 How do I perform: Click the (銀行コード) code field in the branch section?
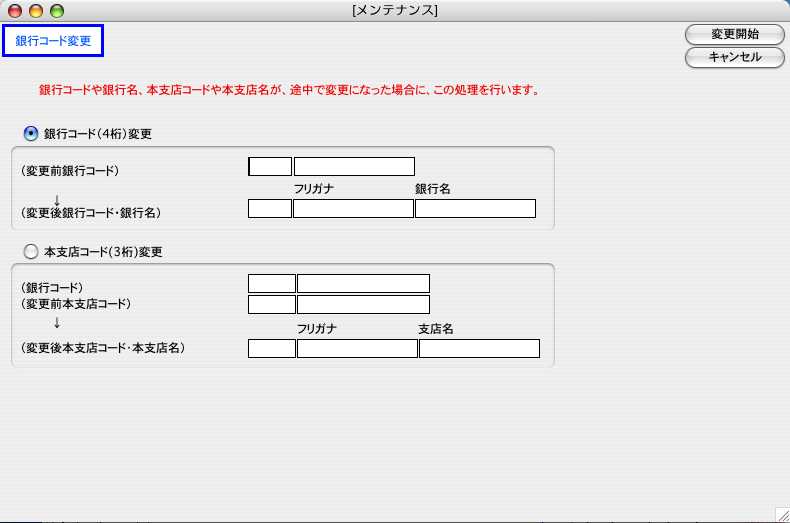(x=272, y=284)
